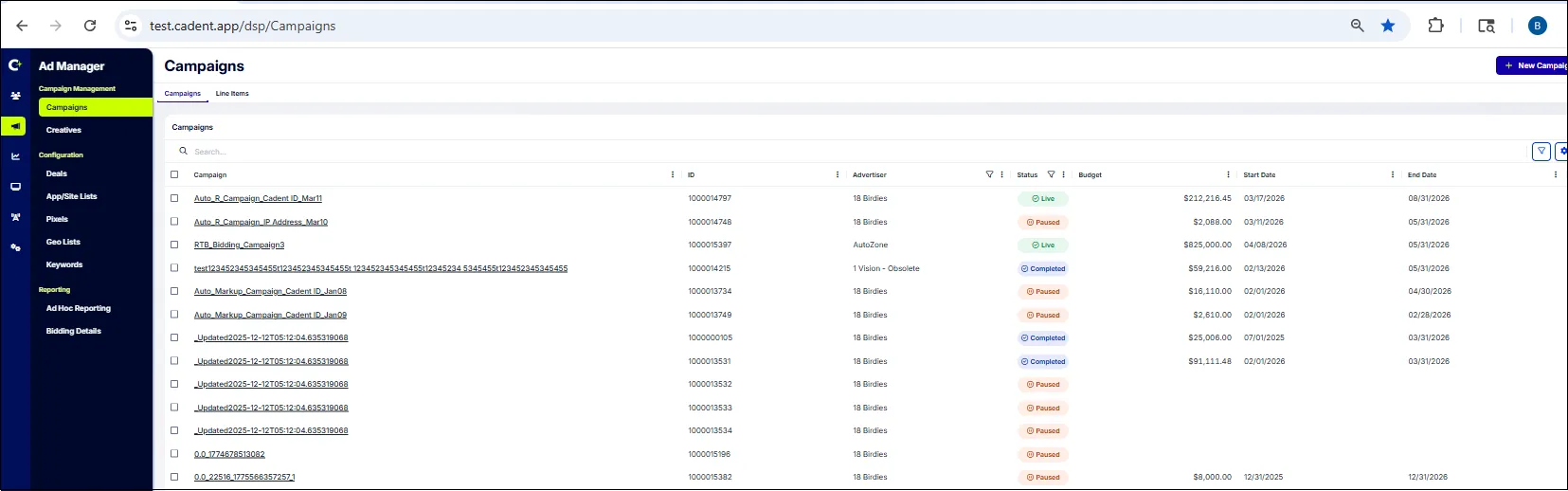This screenshot has width=1568, height=491.
Task: Click the Status column filter funnel icon
Action: 1051,174
